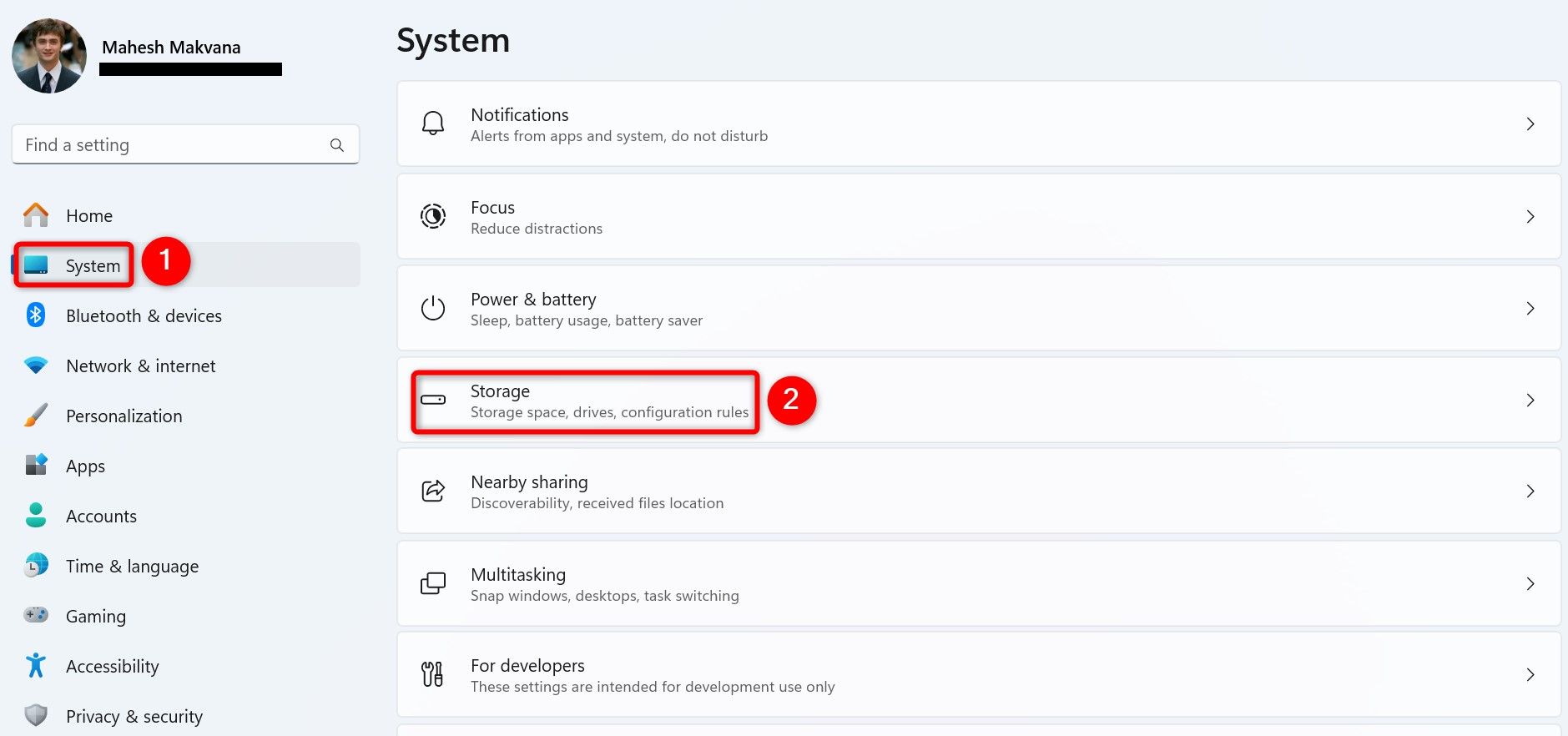Open Power & battery settings
The width and height of the screenshot is (1568, 736).
979,308
